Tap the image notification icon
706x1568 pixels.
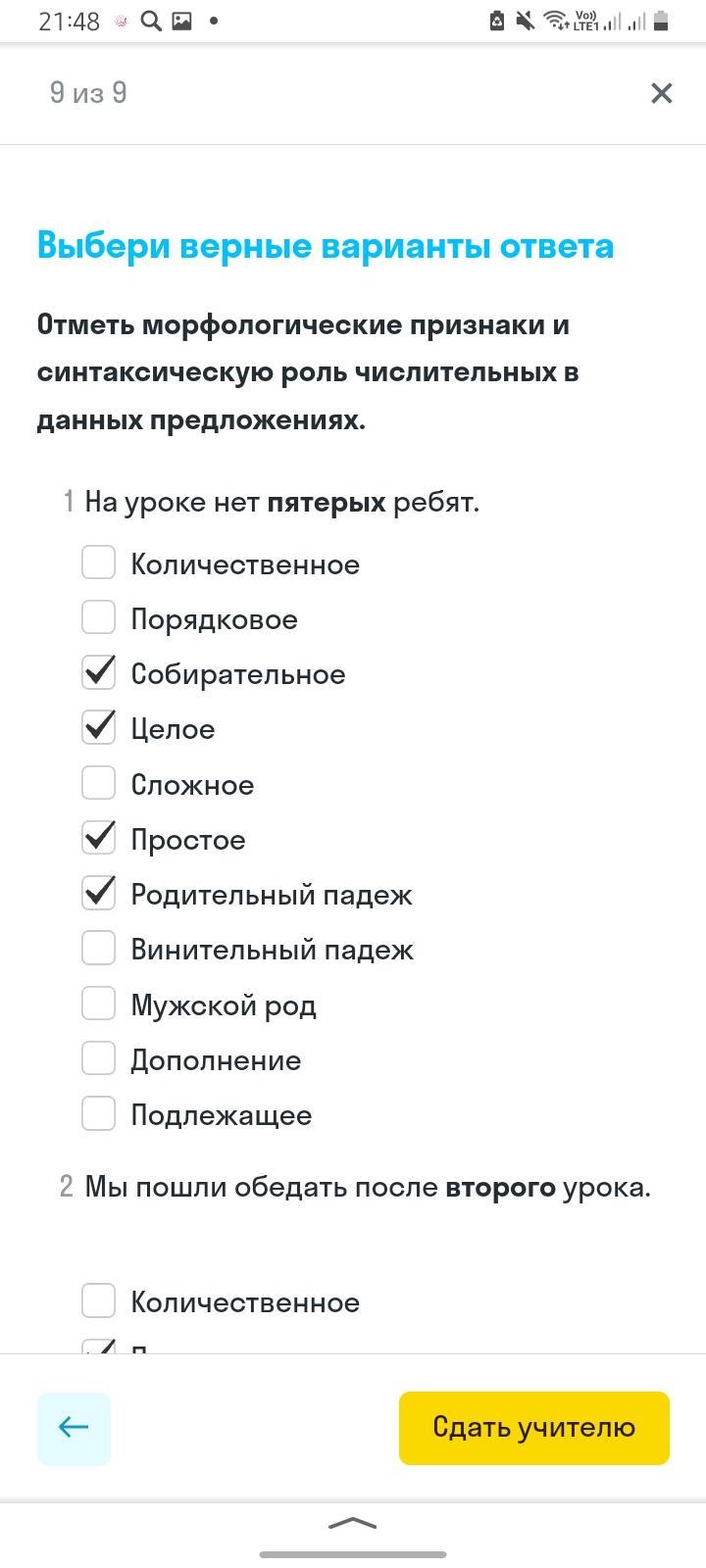tap(181, 21)
